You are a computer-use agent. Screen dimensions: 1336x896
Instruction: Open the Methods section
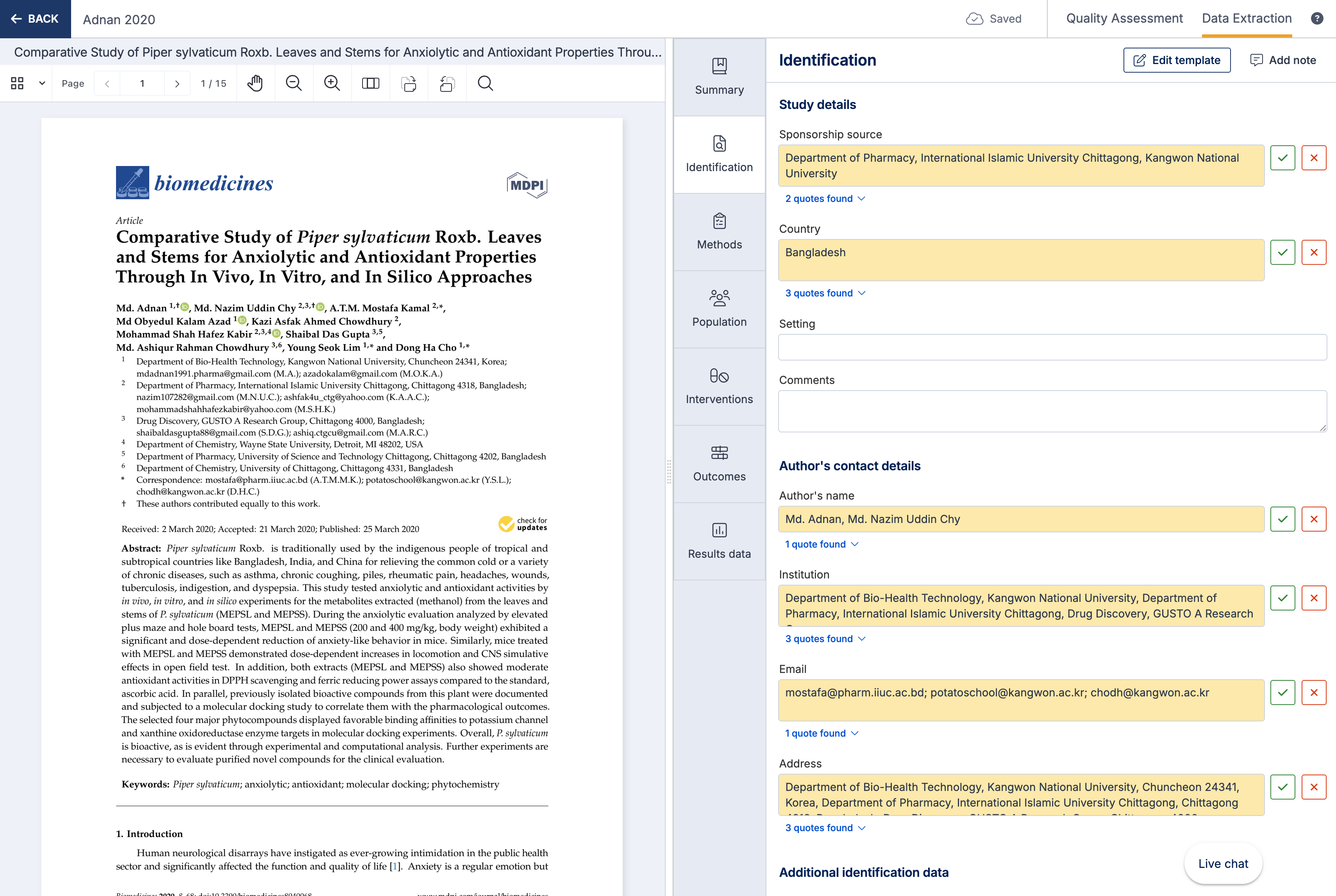720,232
